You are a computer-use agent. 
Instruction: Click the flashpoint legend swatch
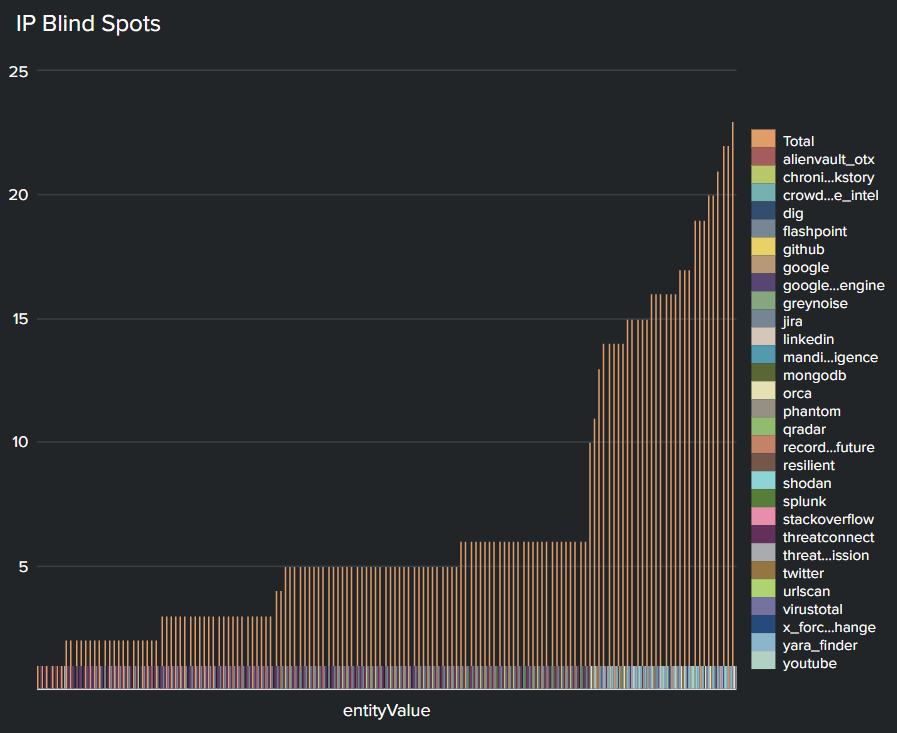pyautogui.click(x=763, y=229)
